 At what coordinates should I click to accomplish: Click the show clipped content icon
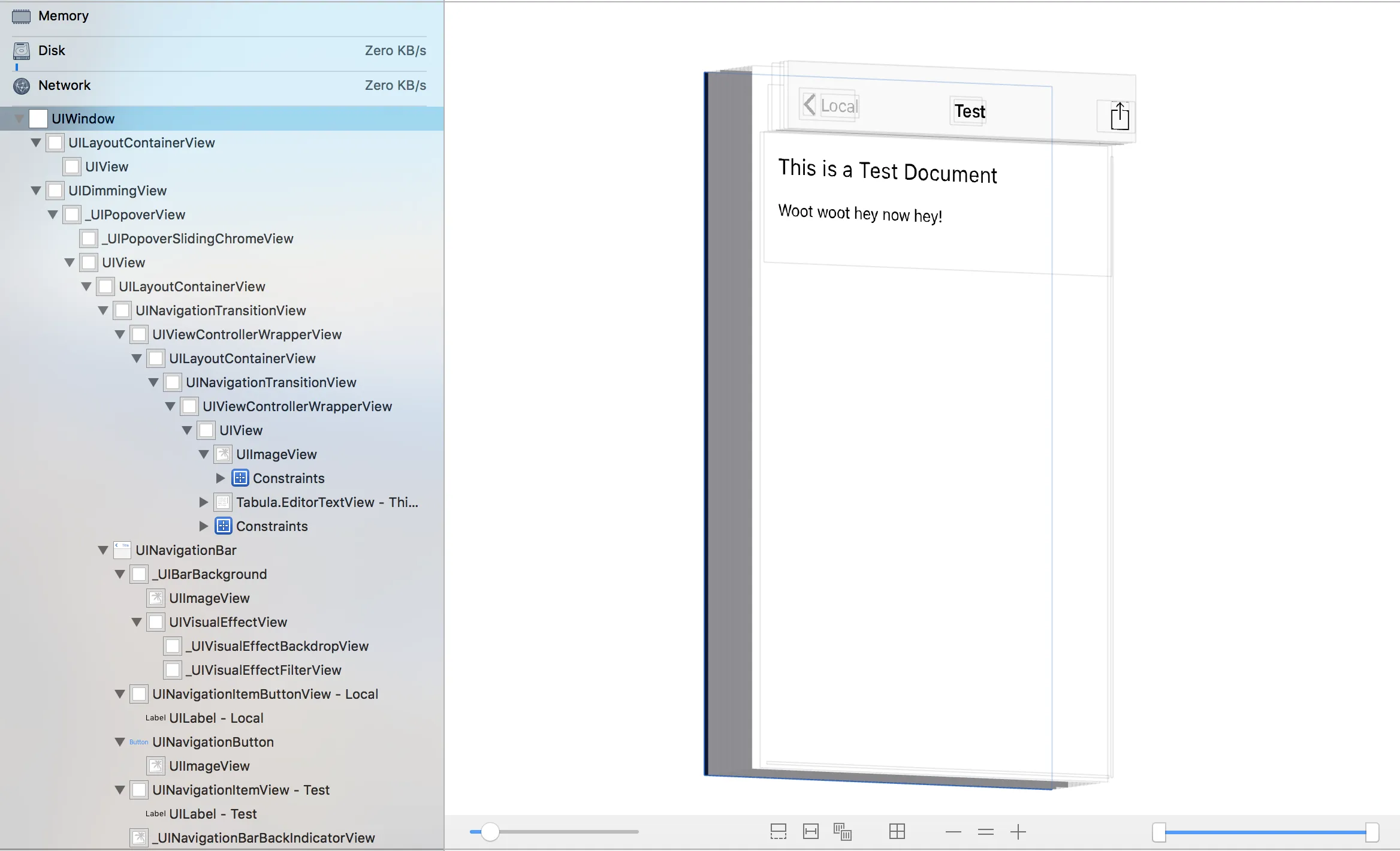[x=778, y=831]
